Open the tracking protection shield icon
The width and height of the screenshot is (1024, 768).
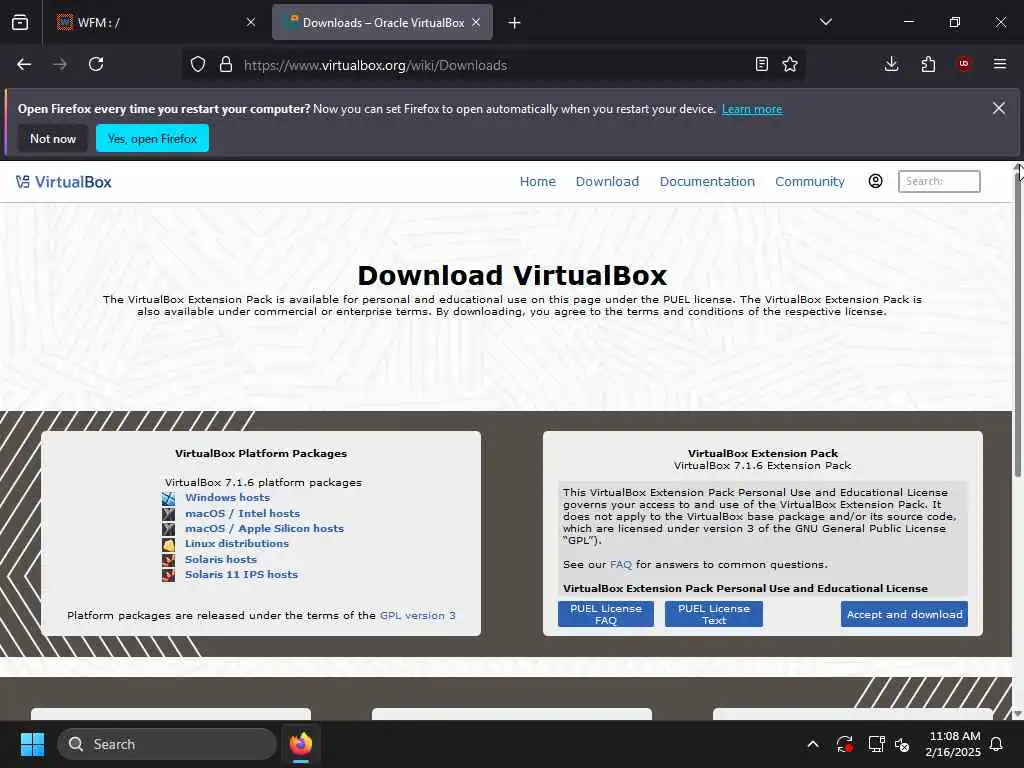click(x=198, y=64)
